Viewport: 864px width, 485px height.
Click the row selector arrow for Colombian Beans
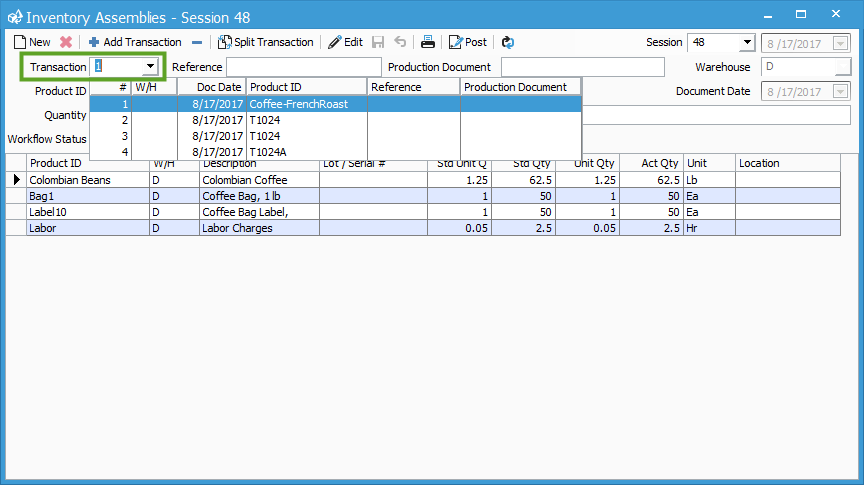[17, 180]
